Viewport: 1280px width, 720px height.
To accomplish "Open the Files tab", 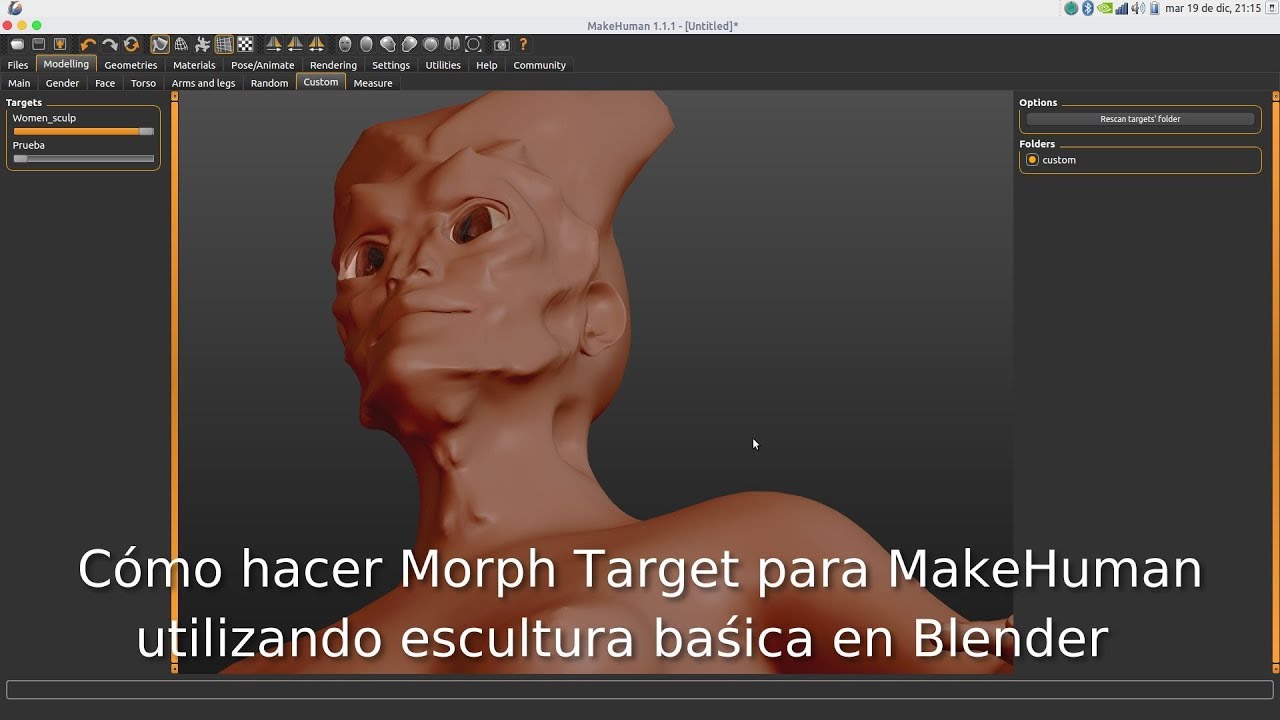I will point(18,65).
